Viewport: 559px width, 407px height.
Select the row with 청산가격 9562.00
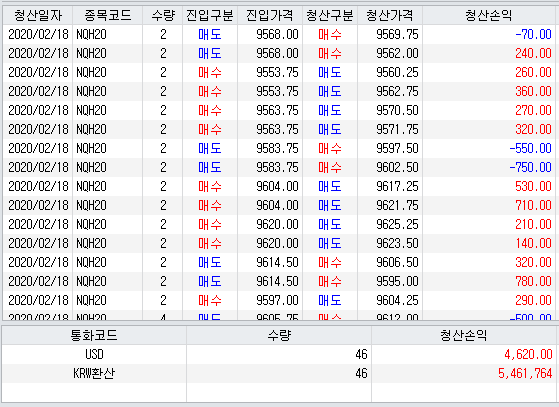pos(279,53)
